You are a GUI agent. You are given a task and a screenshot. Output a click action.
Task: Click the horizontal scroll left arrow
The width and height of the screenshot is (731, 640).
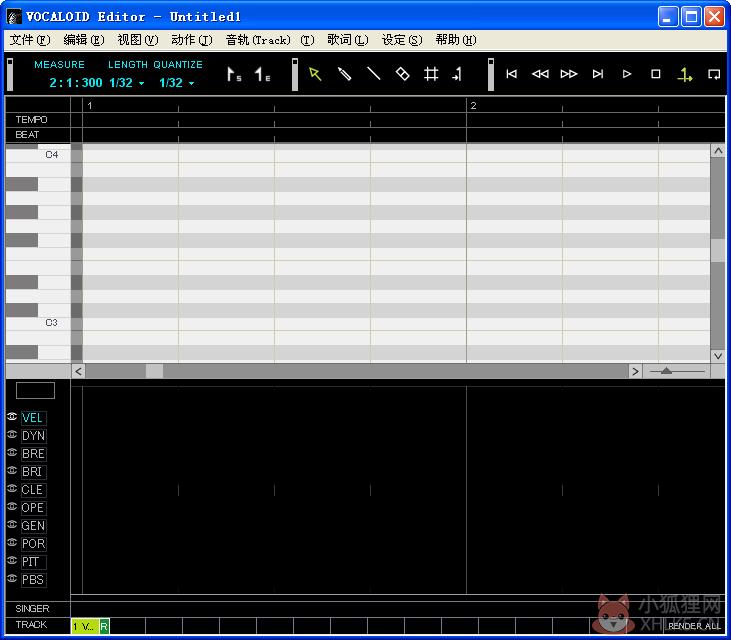(78, 371)
